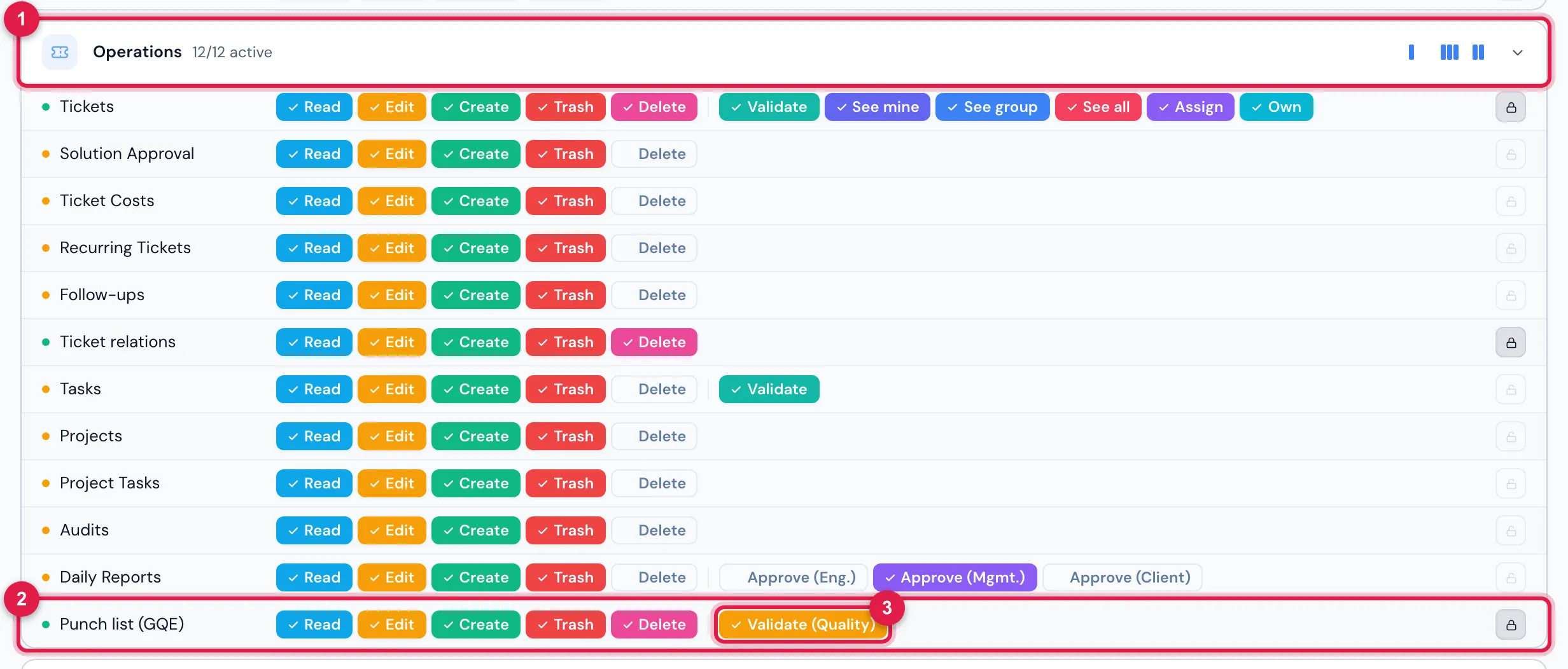The height and width of the screenshot is (669, 1568).
Task: Enable Approve (Client) for Daily Reports
Action: pyautogui.click(x=1122, y=577)
